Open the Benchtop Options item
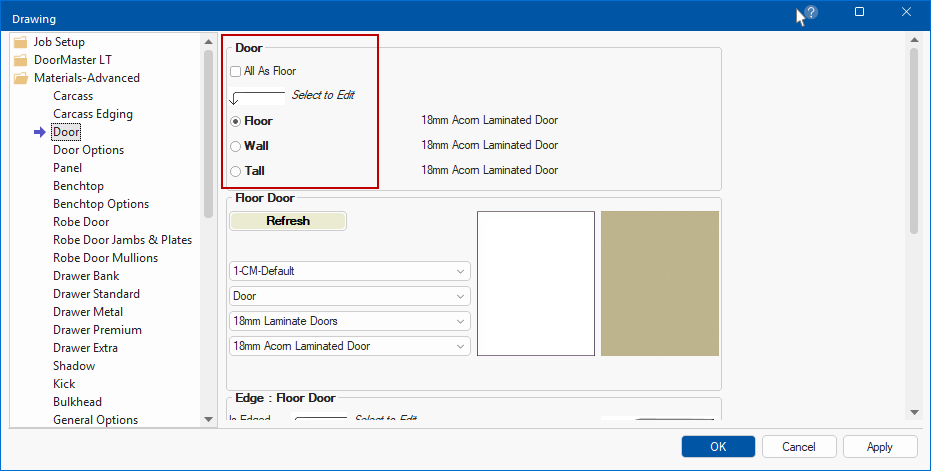The height and width of the screenshot is (471, 931). coord(101,204)
